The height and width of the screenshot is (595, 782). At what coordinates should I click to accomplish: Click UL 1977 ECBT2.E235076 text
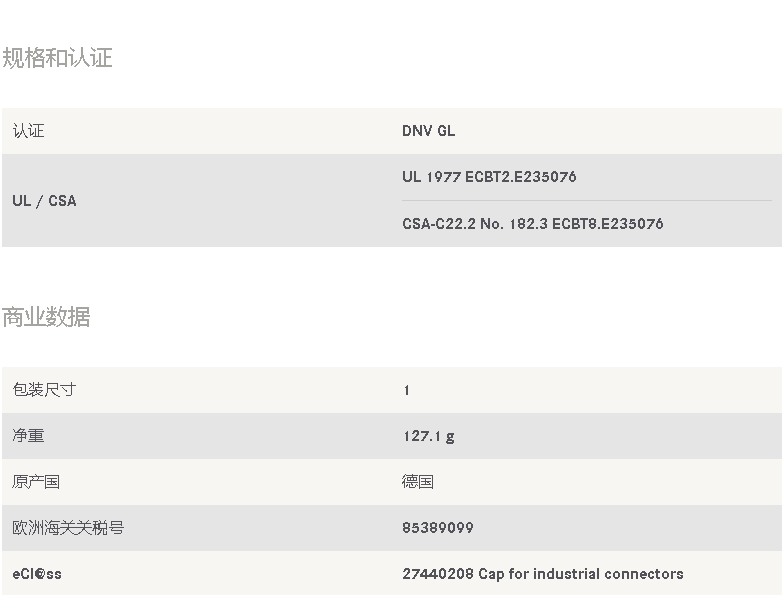tap(489, 177)
